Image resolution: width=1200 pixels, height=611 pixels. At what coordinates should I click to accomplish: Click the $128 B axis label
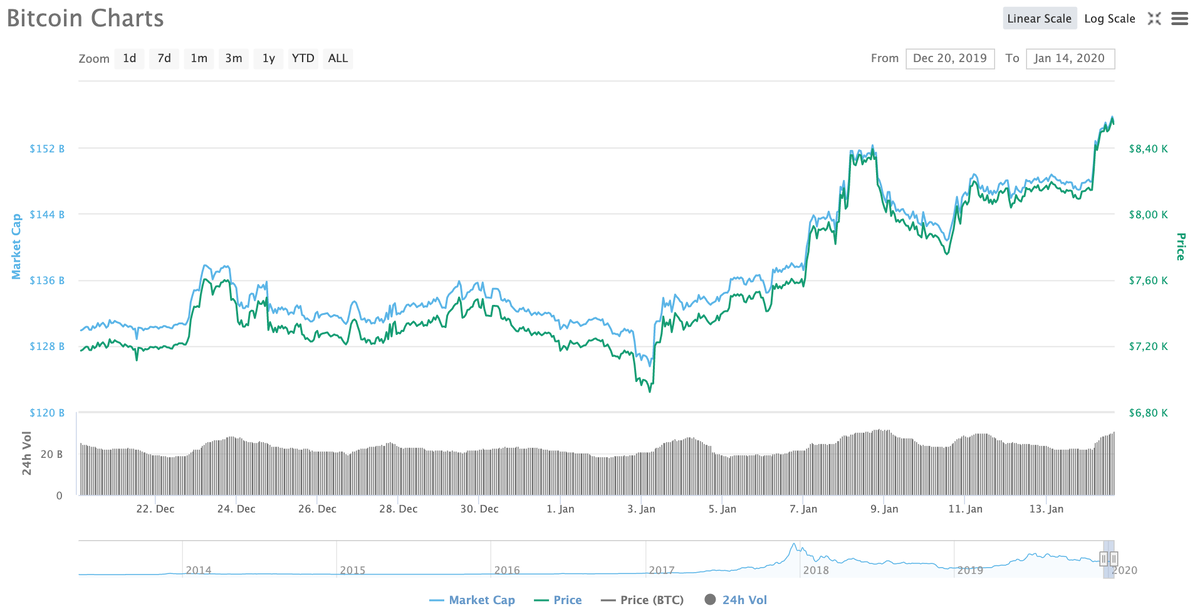pos(47,347)
